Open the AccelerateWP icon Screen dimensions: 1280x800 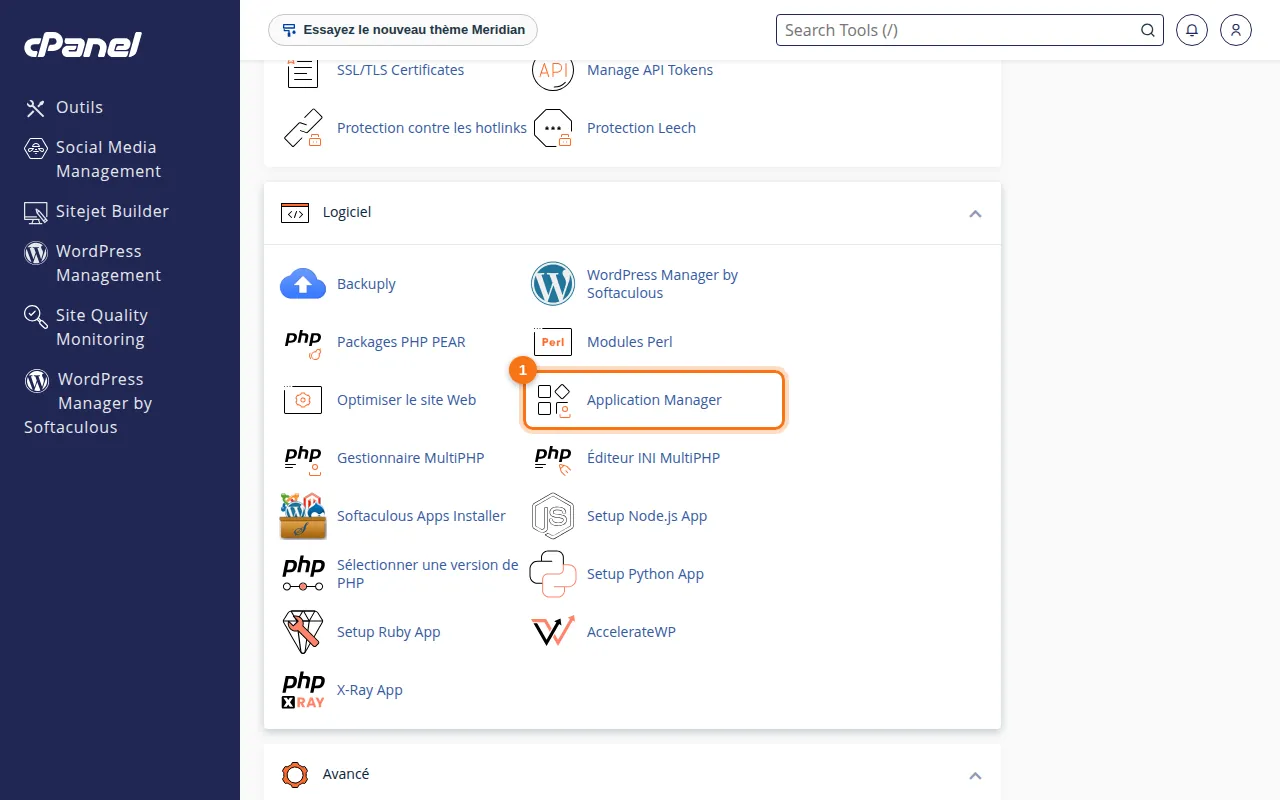coord(553,632)
